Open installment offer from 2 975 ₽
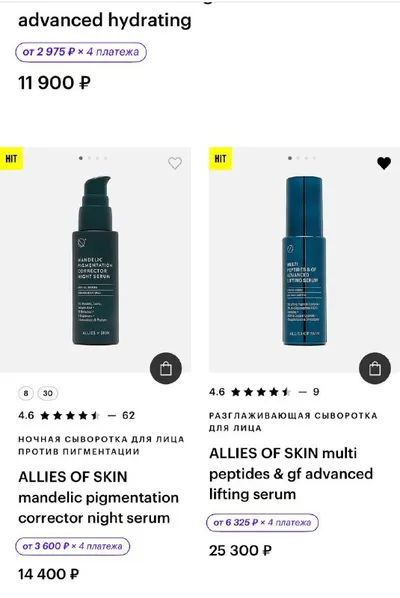The height and width of the screenshot is (598, 400). 81,52
